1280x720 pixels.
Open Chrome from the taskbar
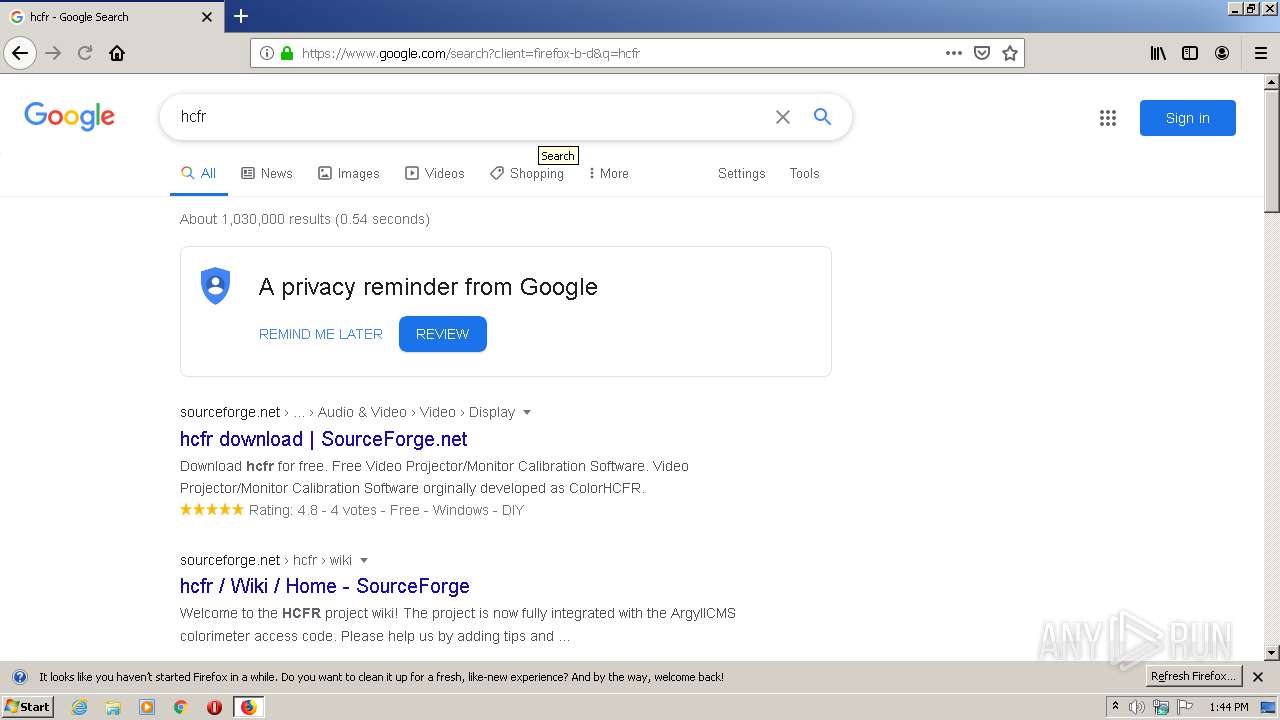click(x=181, y=707)
